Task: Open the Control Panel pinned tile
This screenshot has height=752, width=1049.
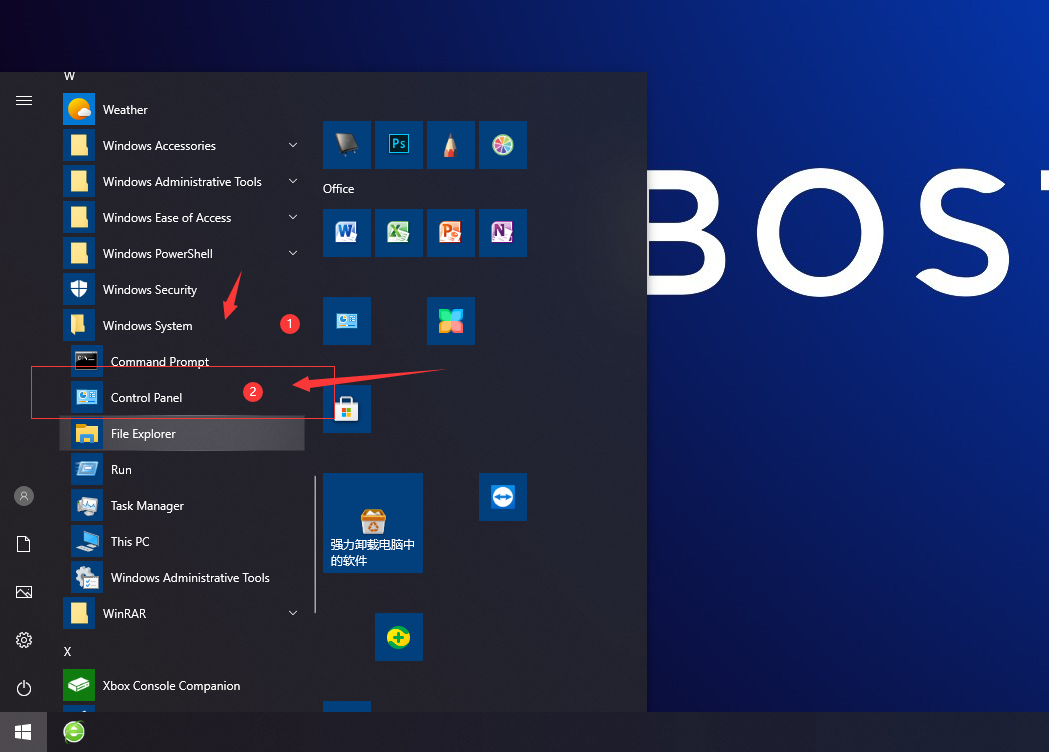Action: pyautogui.click(x=347, y=321)
